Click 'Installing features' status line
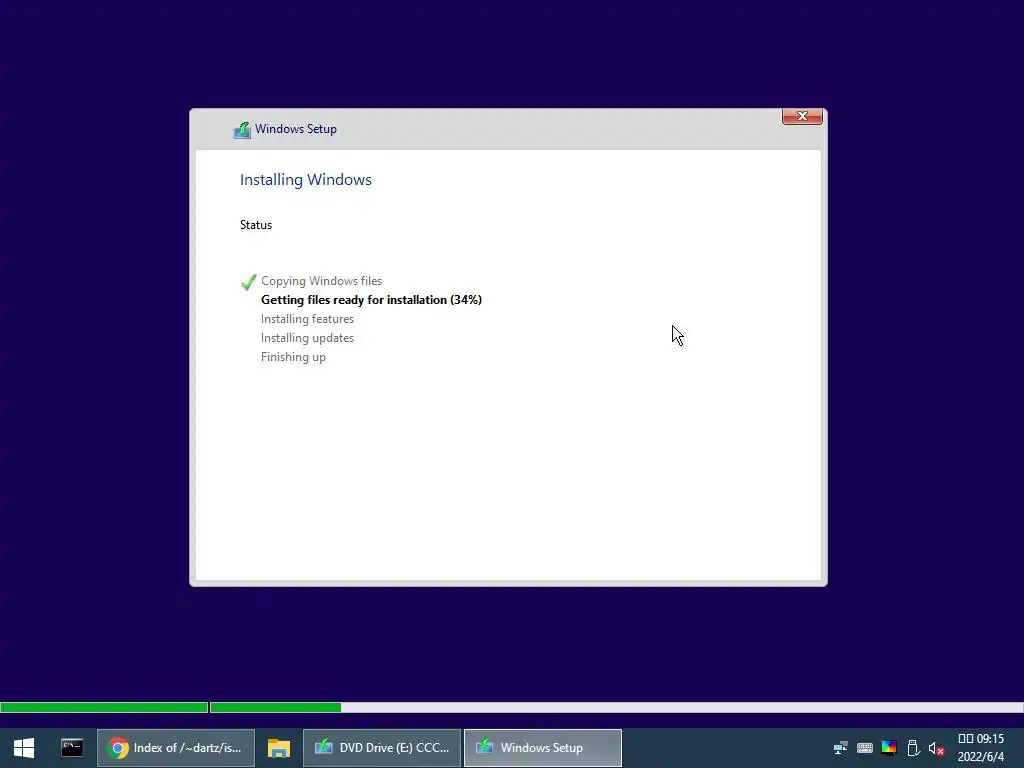The image size is (1024, 768). tap(307, 319)
